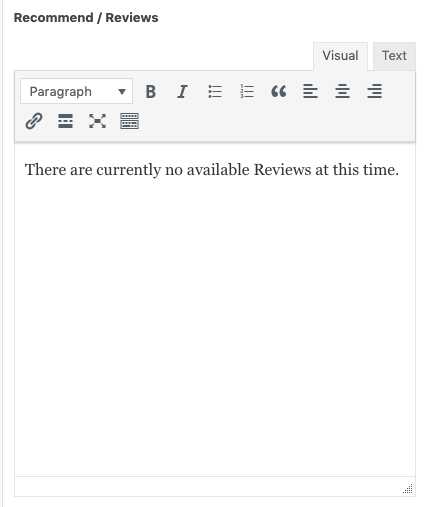Align text left

click(310, 91)
